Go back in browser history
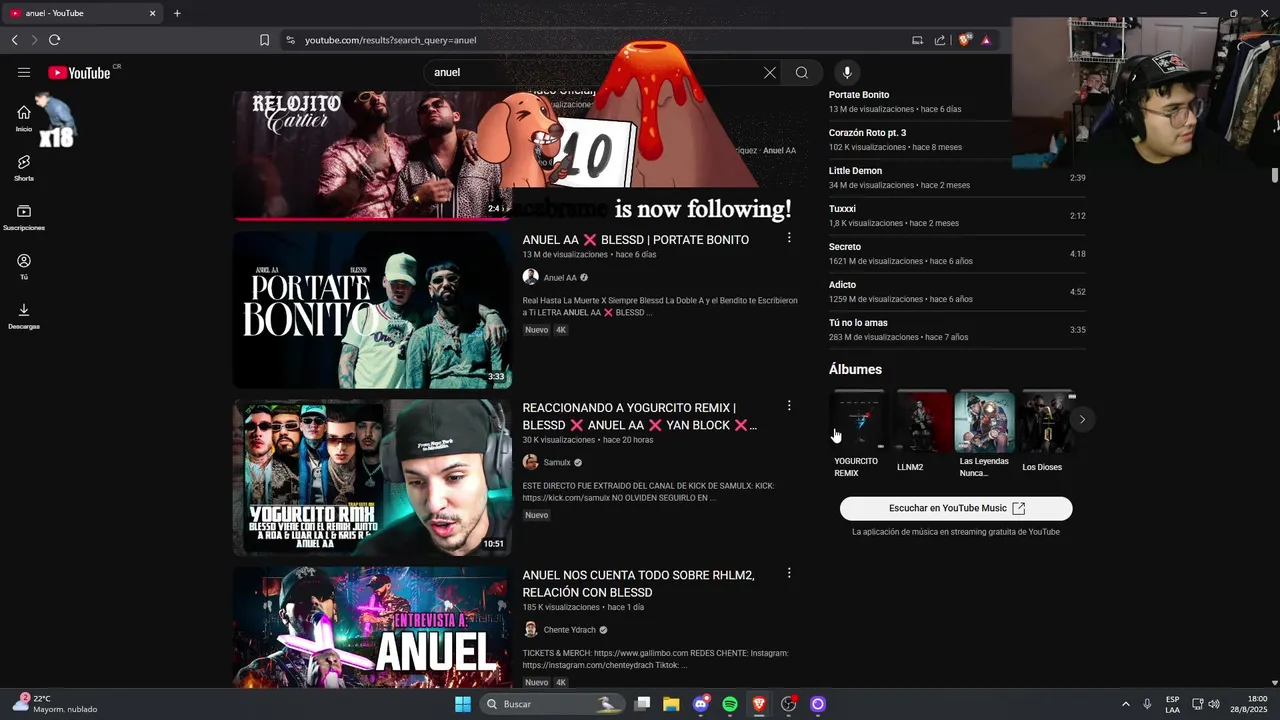The width and height of the screenshot is (1280, 720). (15, 40)
